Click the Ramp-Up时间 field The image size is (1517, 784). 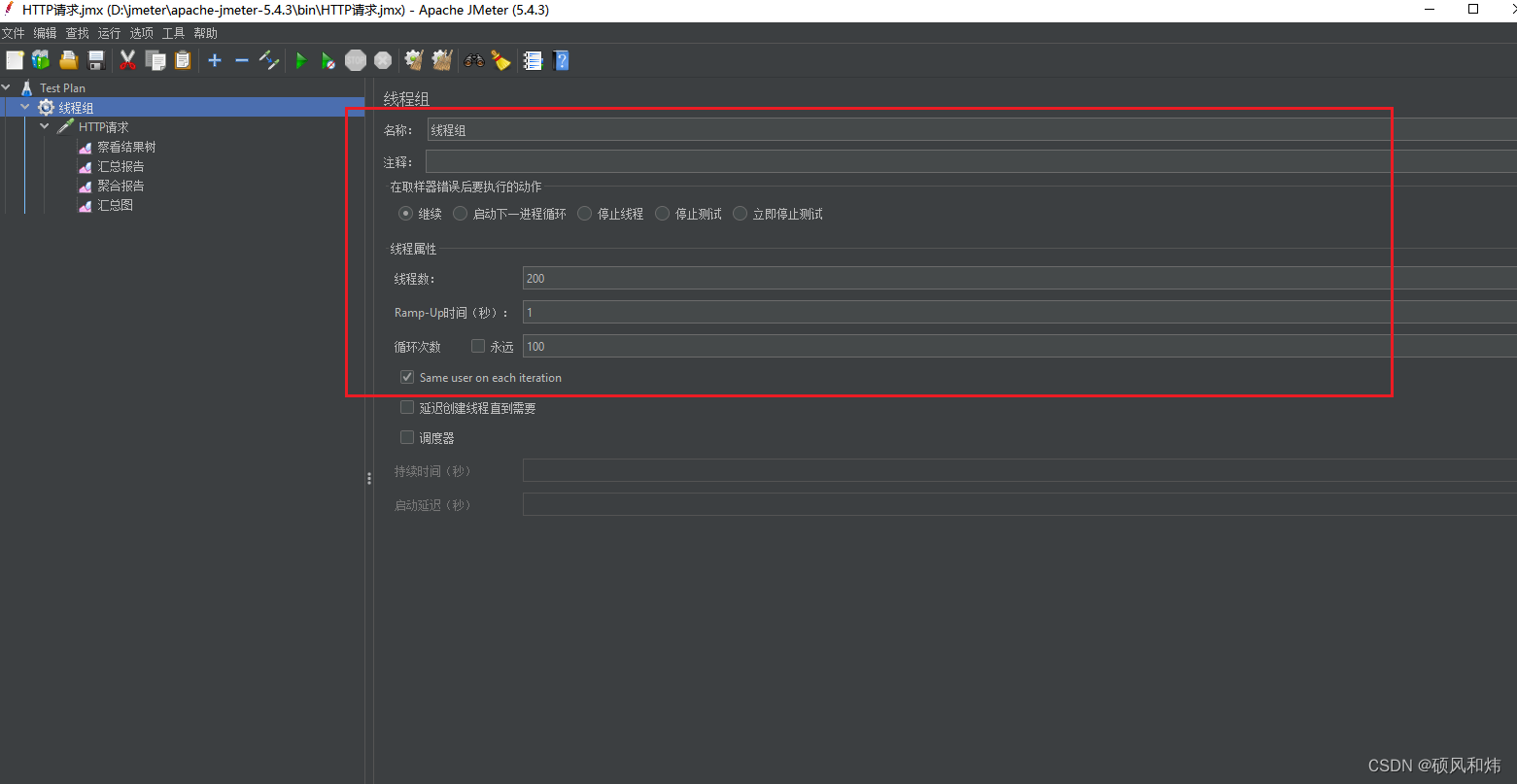(1019, 312)
